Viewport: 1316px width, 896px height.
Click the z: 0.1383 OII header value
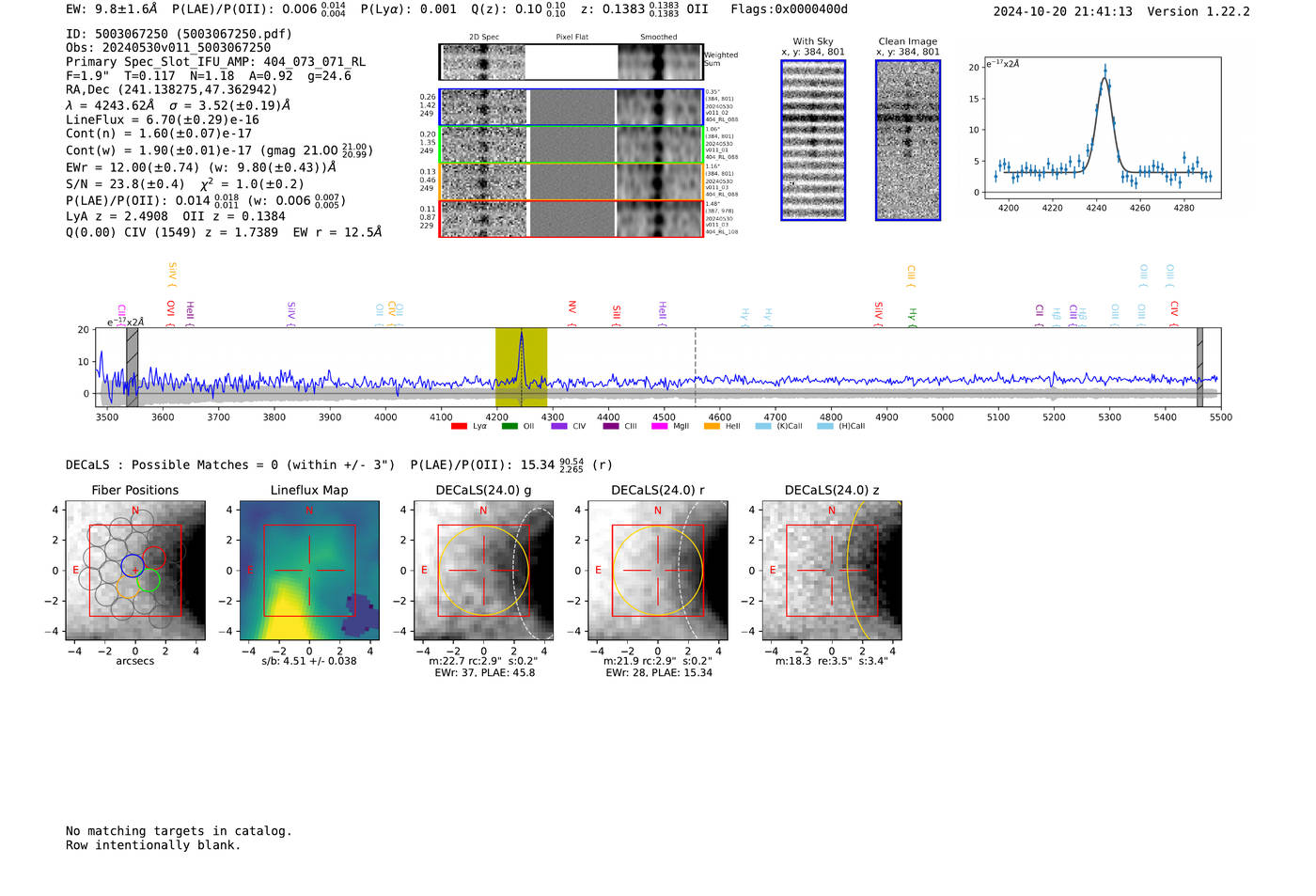point(644,9)
